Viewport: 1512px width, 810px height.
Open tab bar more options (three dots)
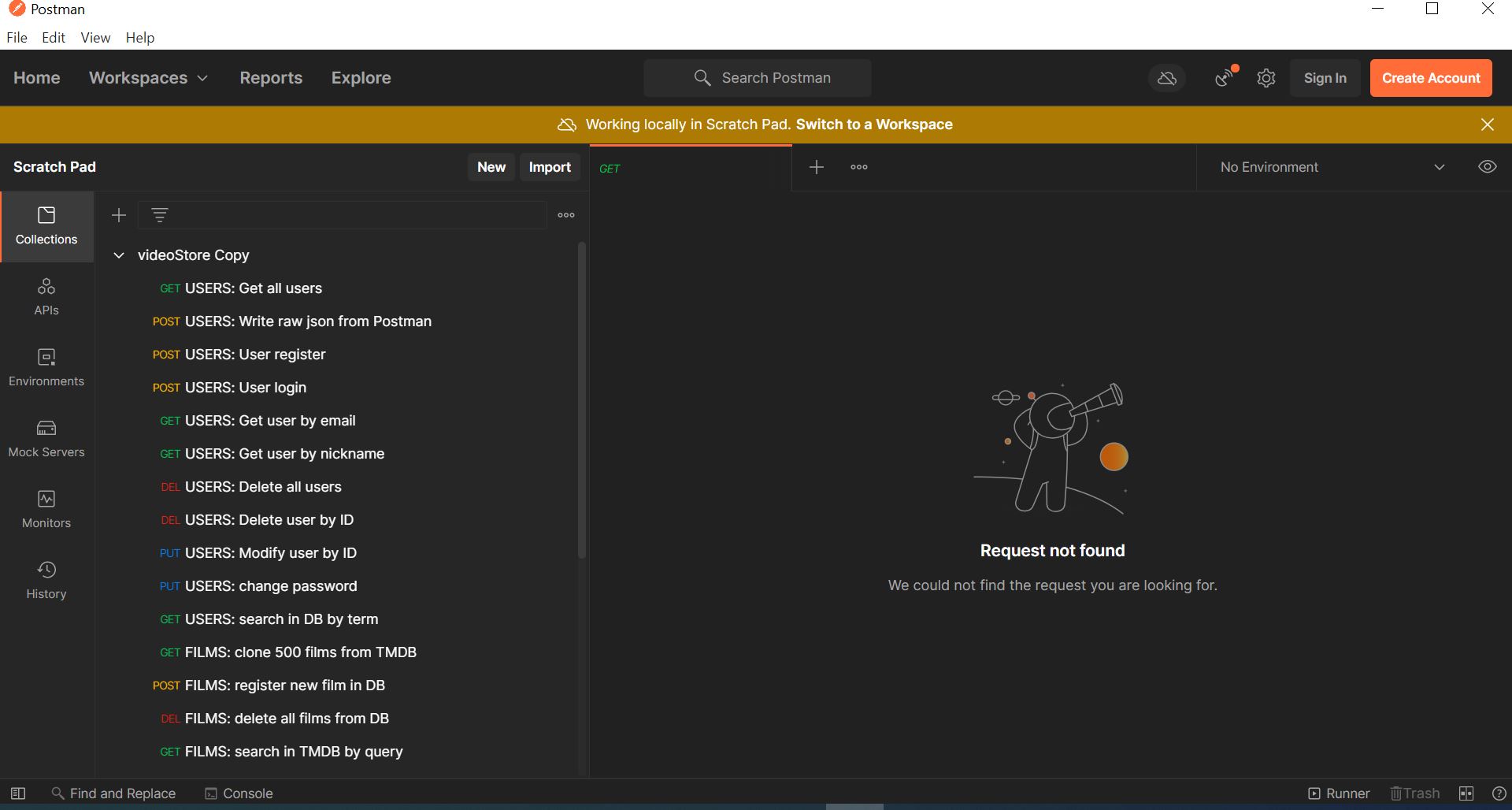click(x=859, y=167)
